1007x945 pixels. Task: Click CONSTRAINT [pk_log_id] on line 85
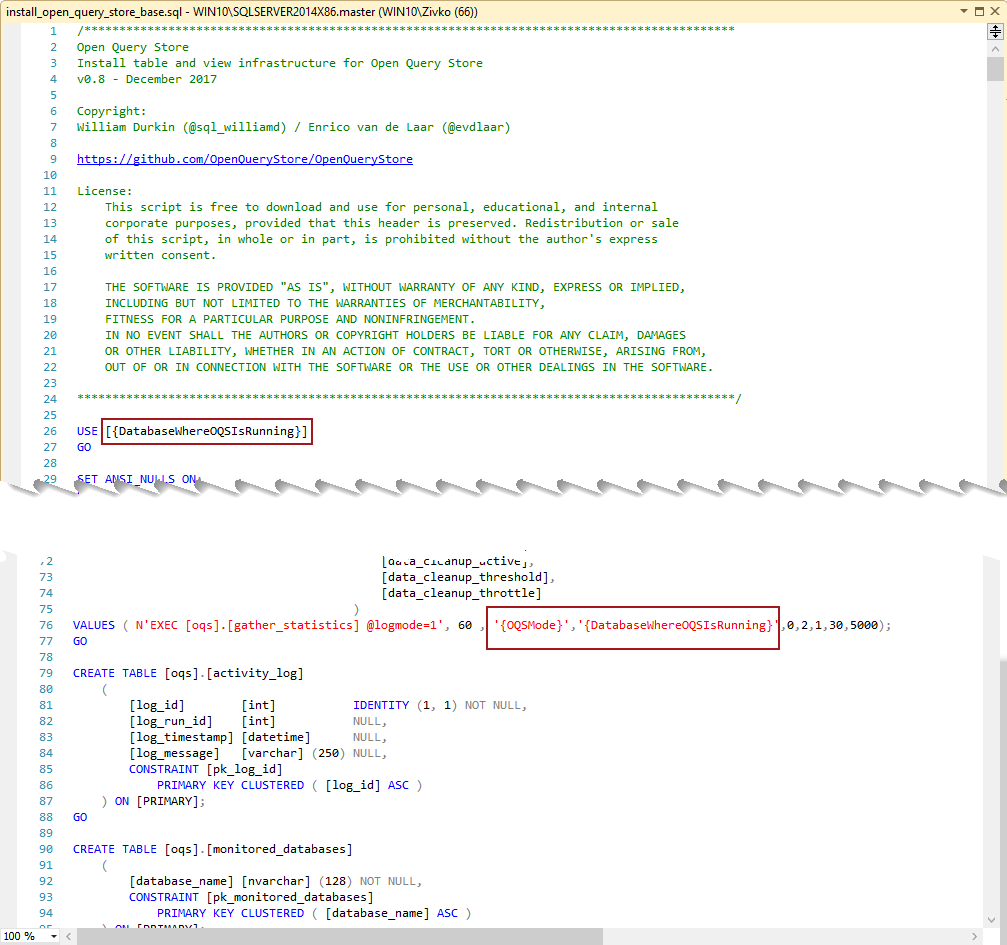[206, 769]
